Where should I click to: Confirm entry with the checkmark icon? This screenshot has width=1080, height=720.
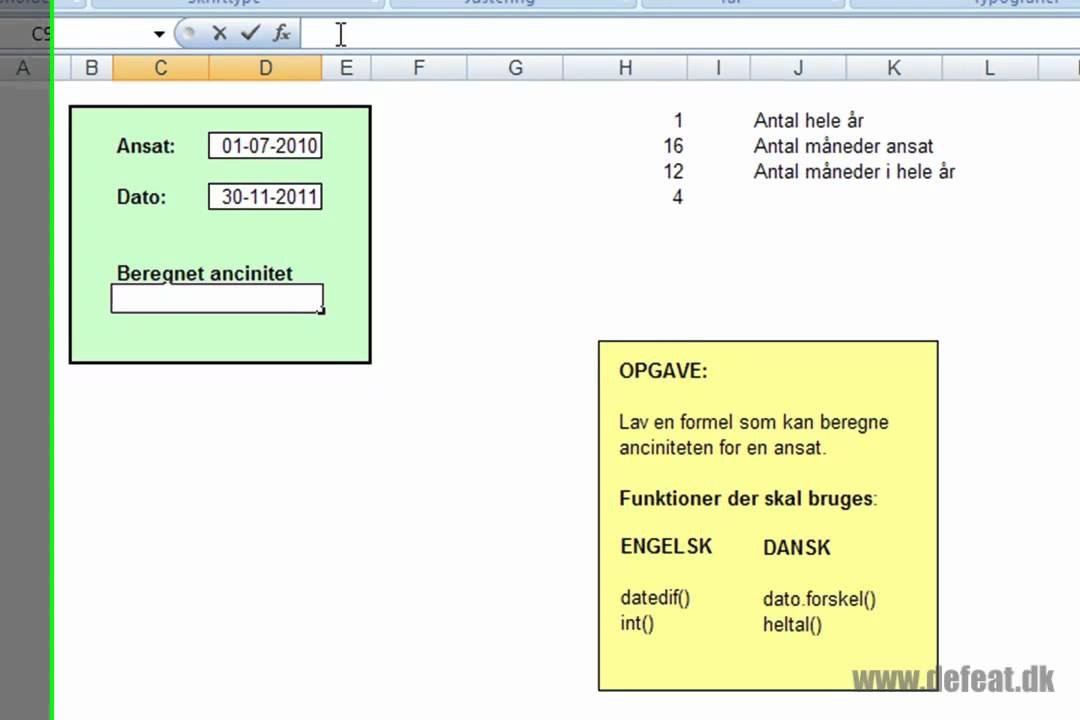pos(250,32)
